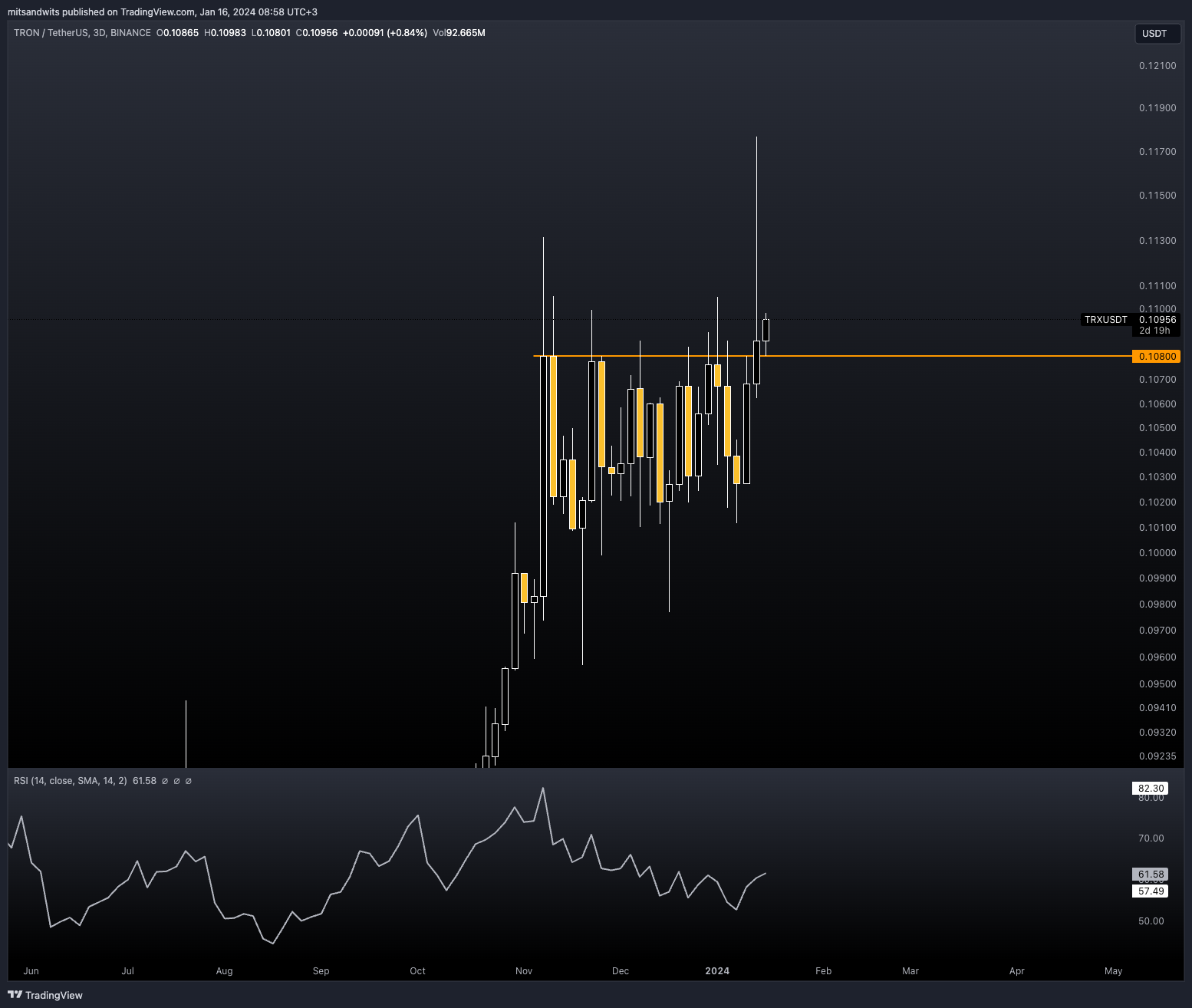
Task: Click price axis label 0.10200
Action: 1157,502
